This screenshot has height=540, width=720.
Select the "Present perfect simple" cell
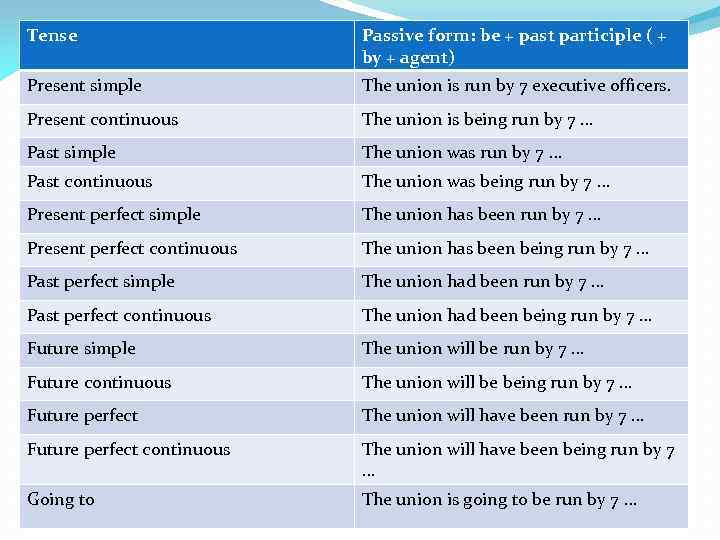(113, 215)
